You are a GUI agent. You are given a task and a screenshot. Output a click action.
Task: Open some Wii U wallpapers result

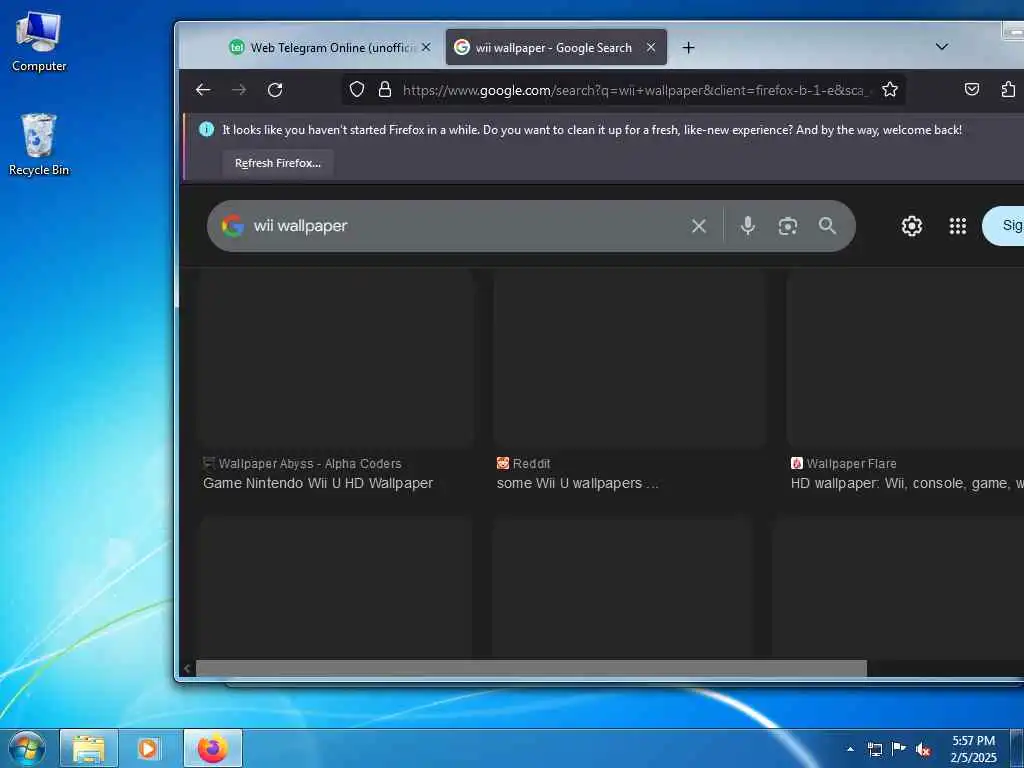(577, 483)
